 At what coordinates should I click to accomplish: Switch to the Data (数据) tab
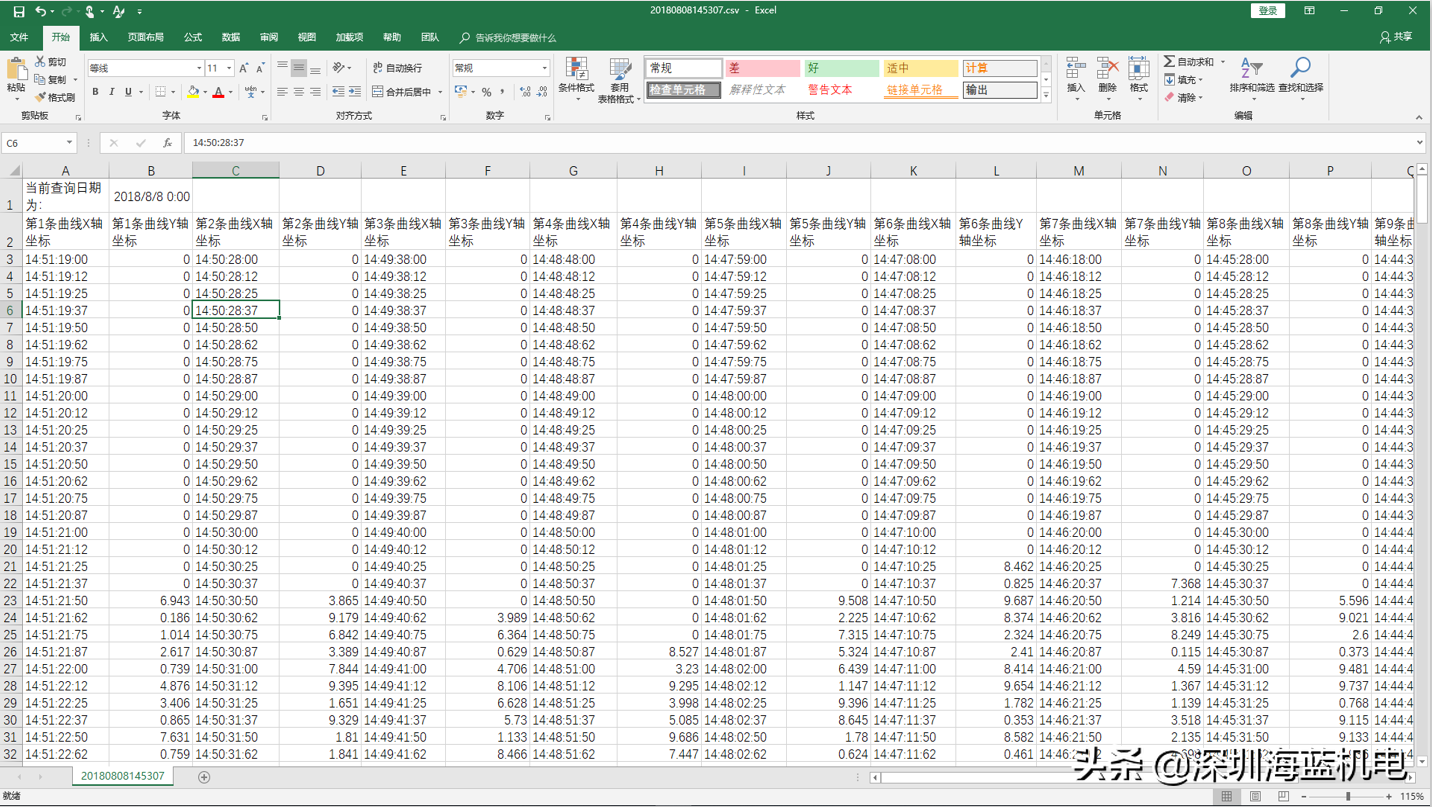(x=231, y=38)
